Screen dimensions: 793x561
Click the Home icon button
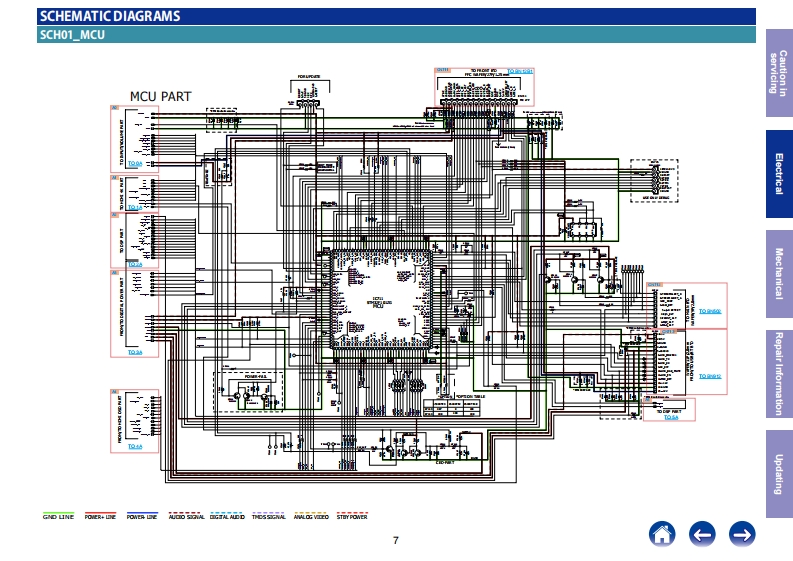point(662,534)
